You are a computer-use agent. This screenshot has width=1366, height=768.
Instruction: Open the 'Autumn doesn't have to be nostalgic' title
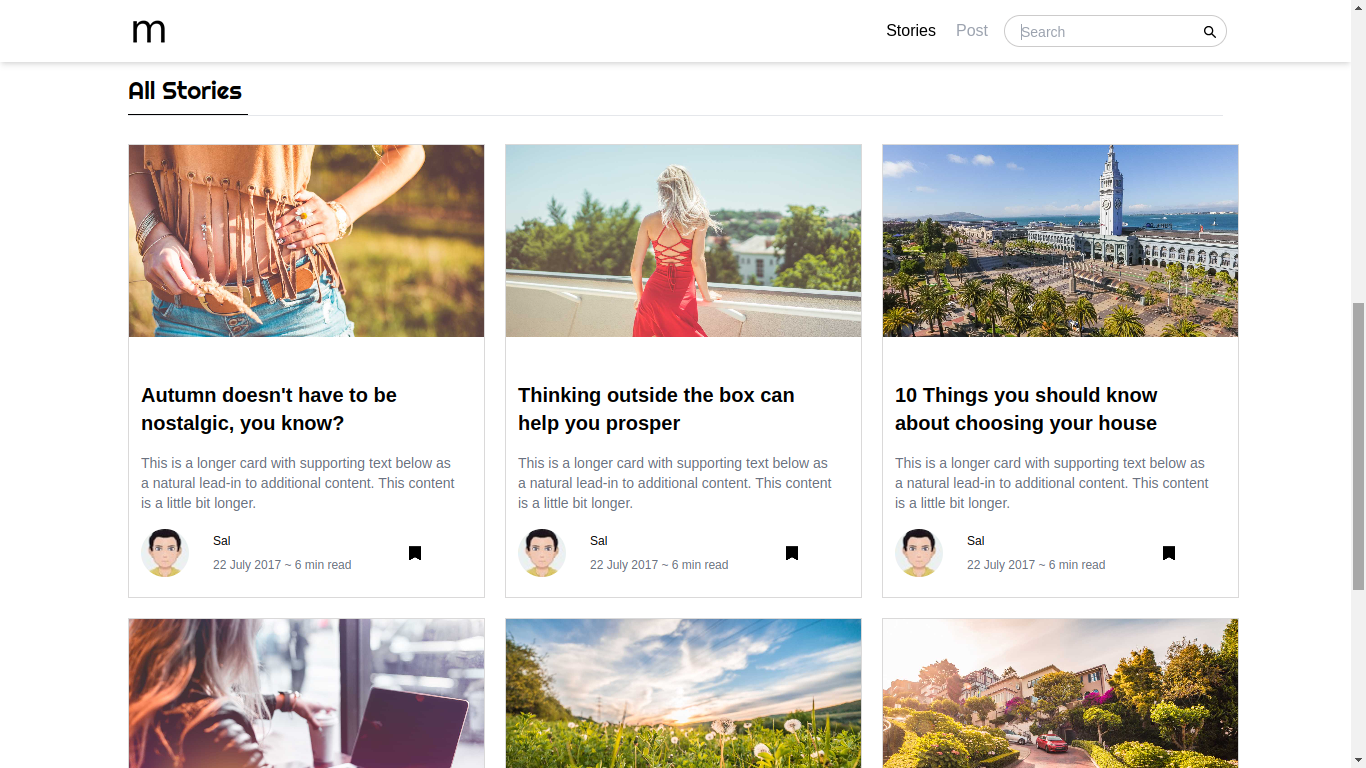coord(269,409)
